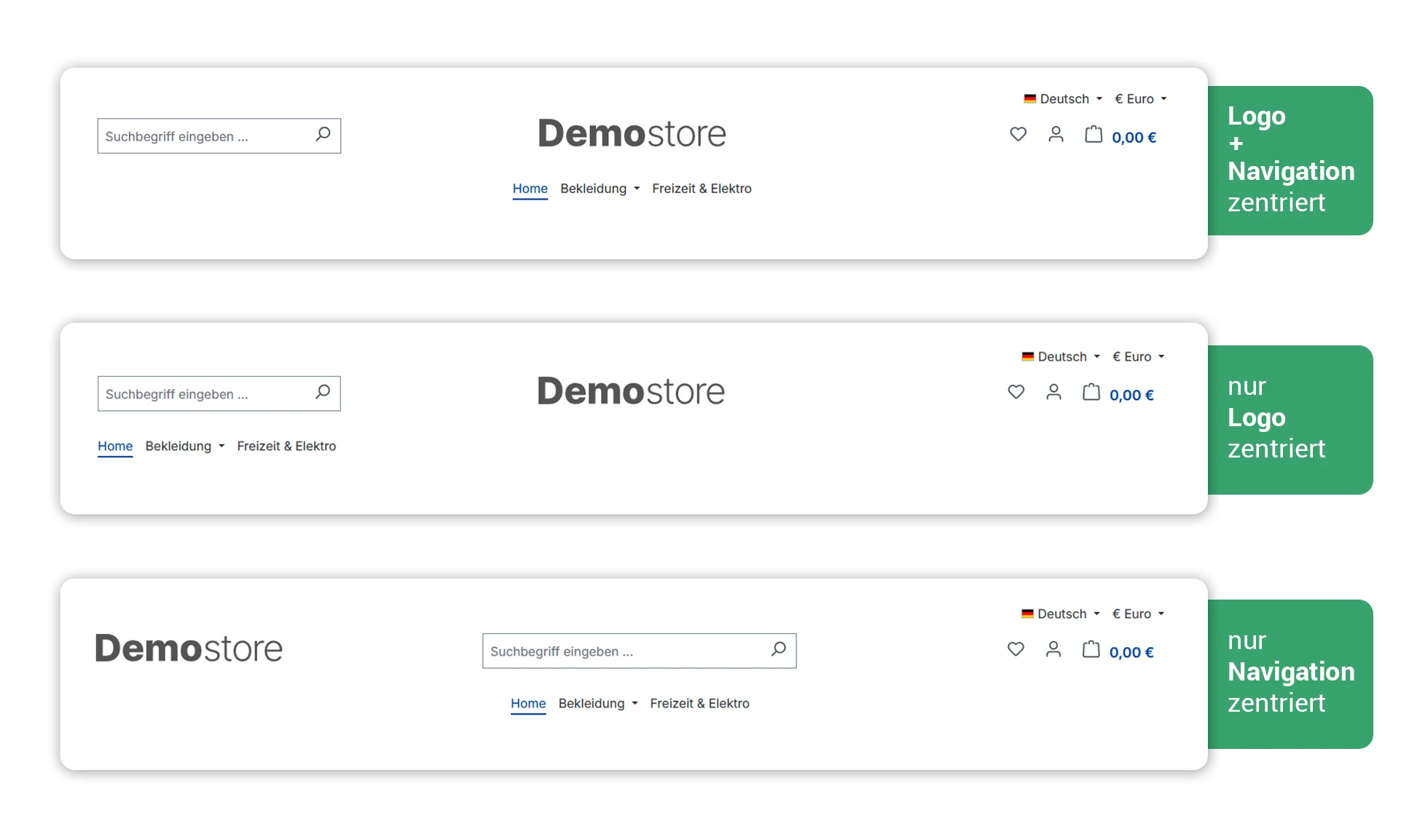The height and width of the screenshot is (840, 1417).
Task: Select Freizeit & Elektro in middle header navigation
Action: point(286,447)
